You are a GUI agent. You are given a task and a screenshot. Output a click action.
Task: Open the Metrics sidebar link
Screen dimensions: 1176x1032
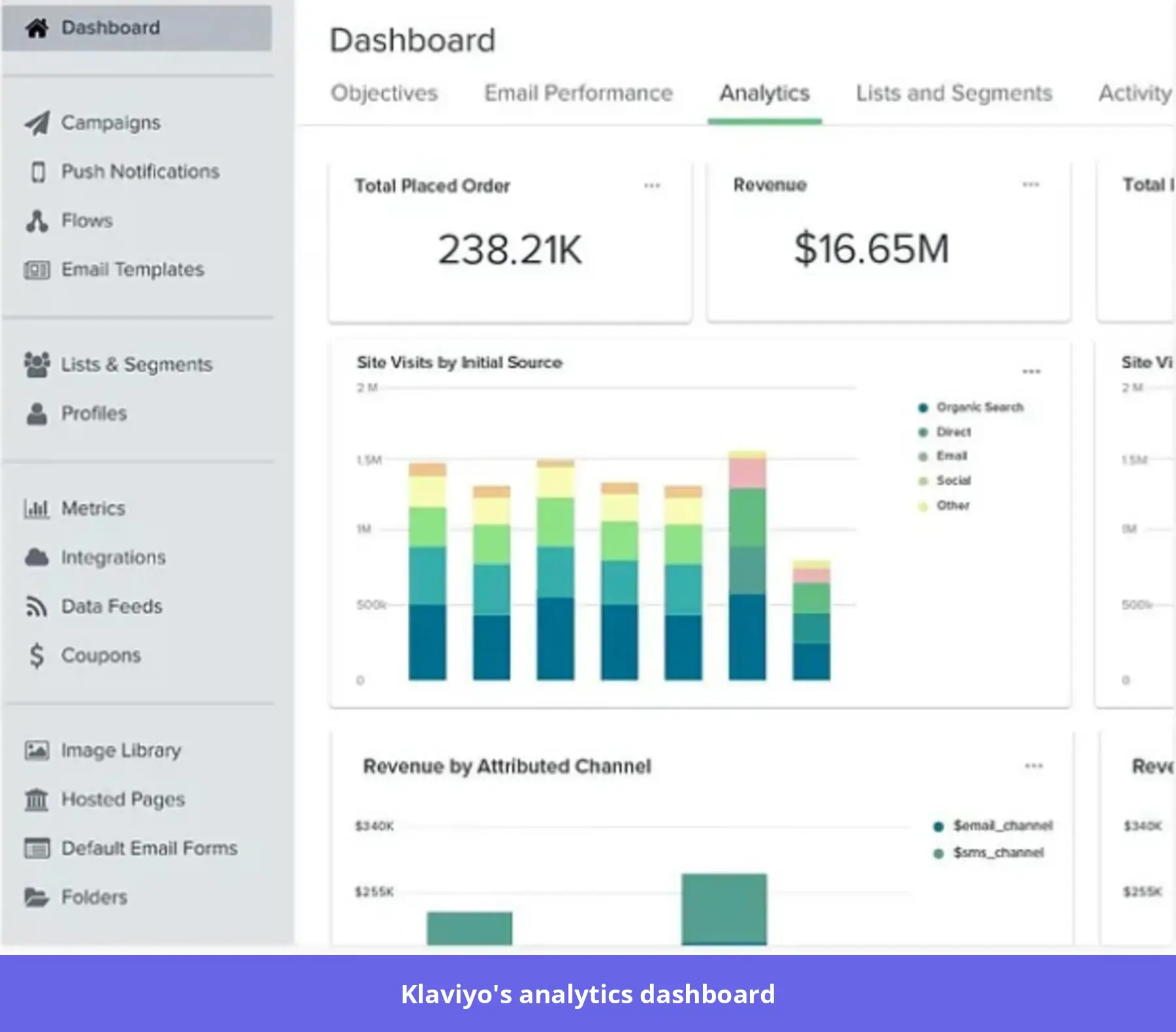(x=93, y=508)
